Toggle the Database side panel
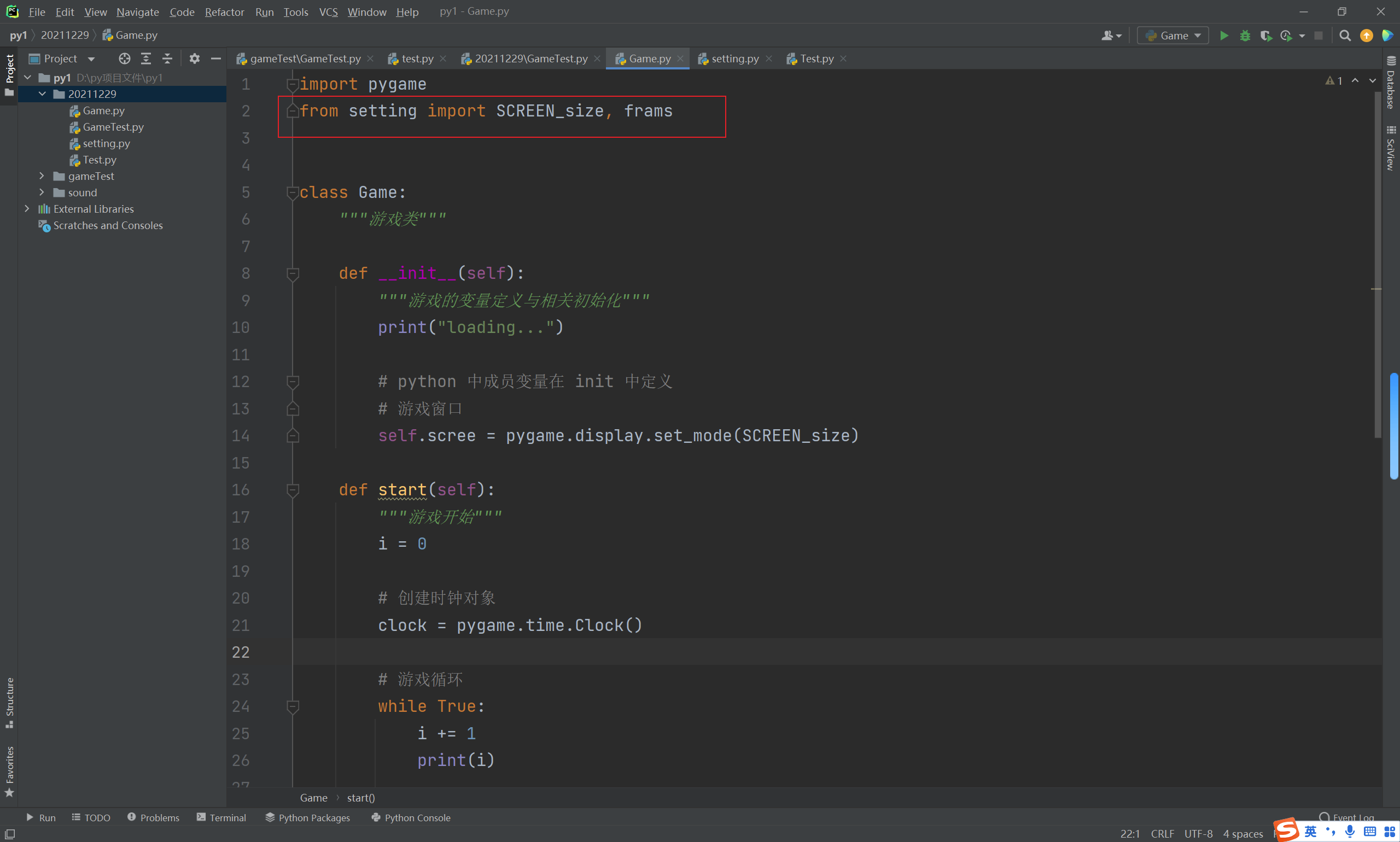This screenshot has width=1400, height=842. 1390,84
